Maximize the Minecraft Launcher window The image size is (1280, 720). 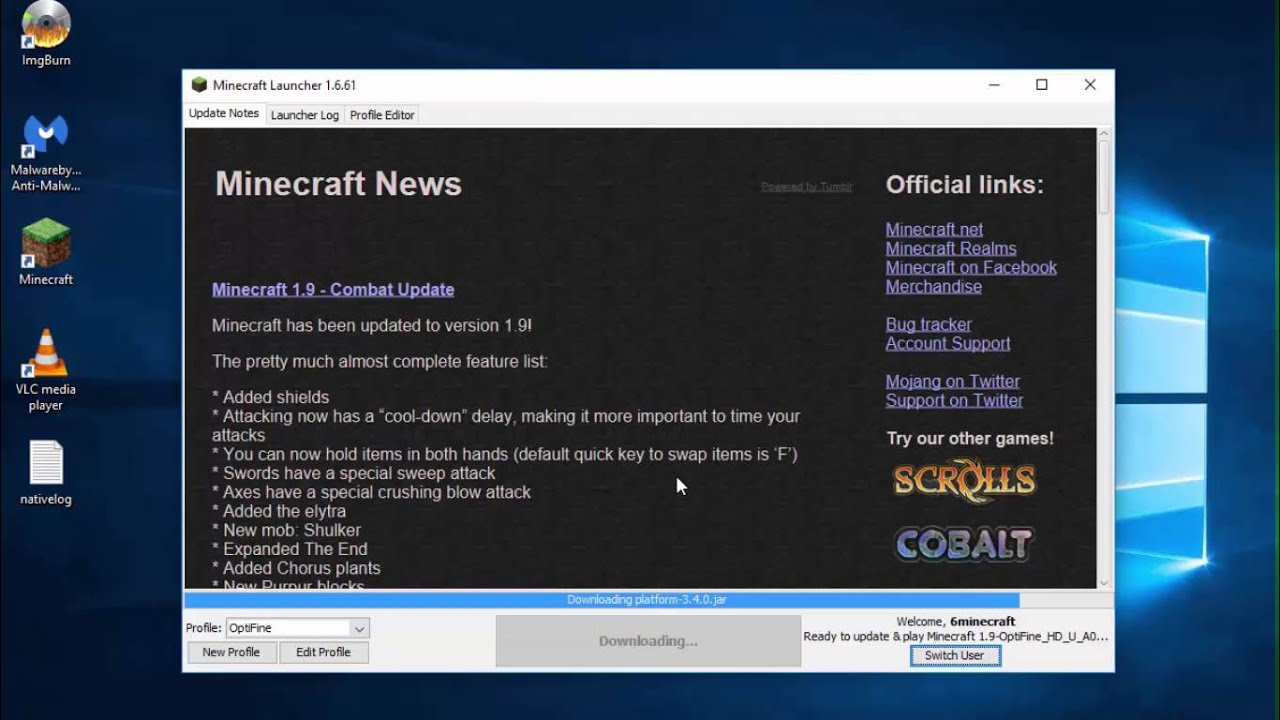1042,85
